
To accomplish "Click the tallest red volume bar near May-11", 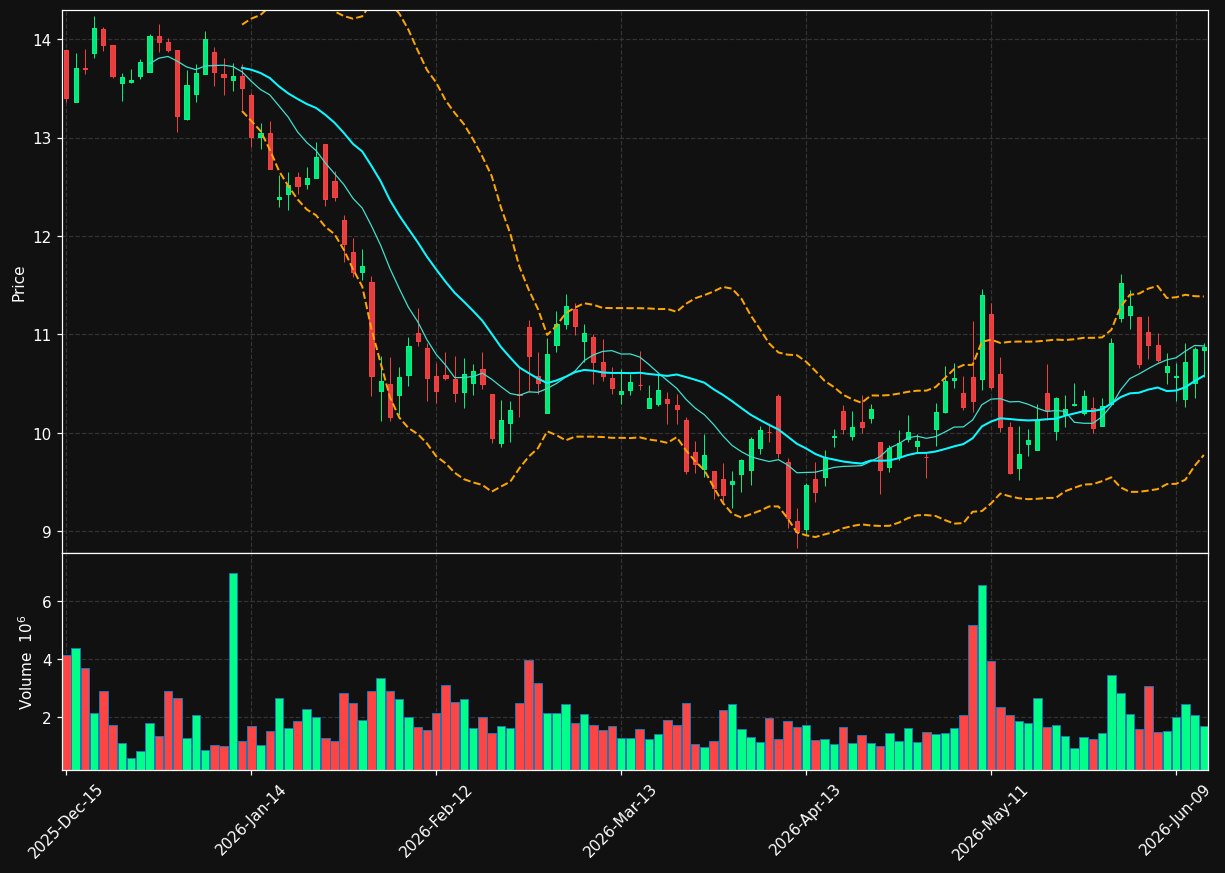I will [973, 697].
